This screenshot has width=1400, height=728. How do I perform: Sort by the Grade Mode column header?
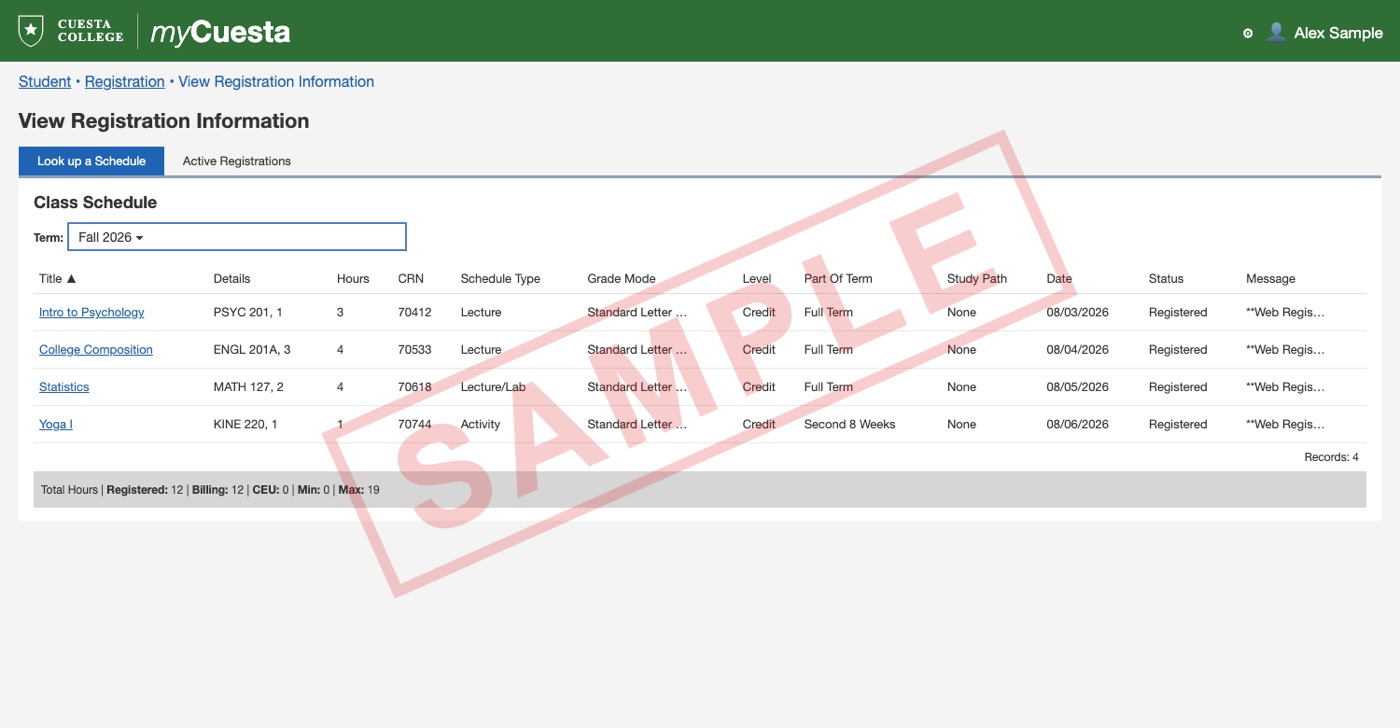pos(621,279)
